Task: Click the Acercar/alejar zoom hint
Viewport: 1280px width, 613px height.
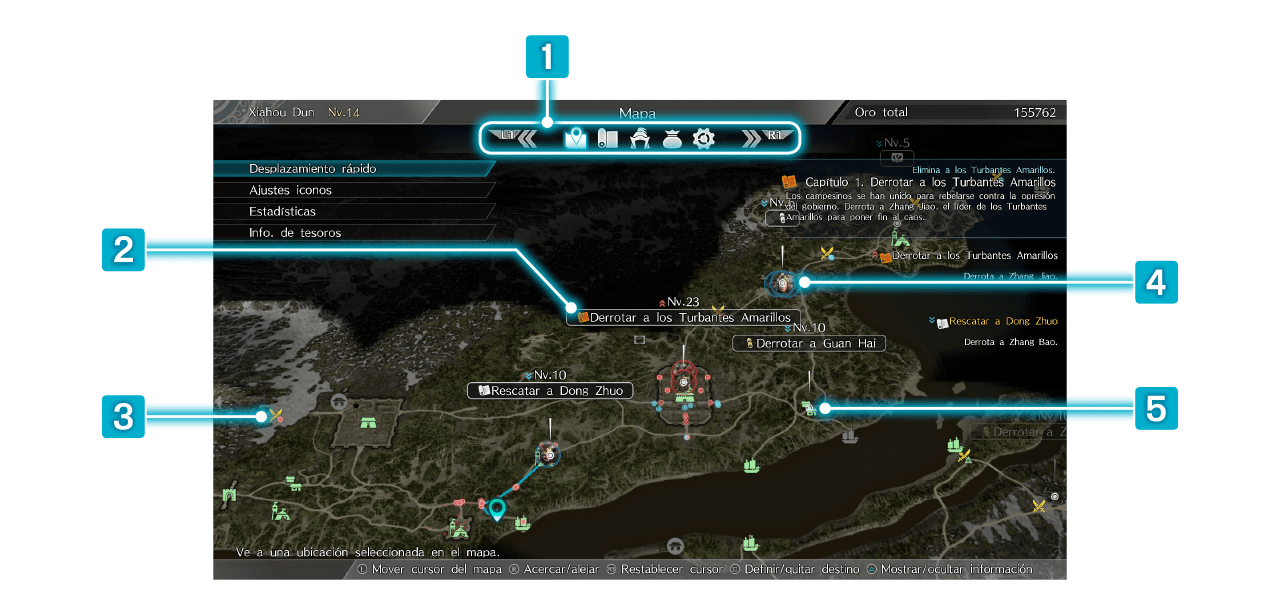Action: pos(555,569)
